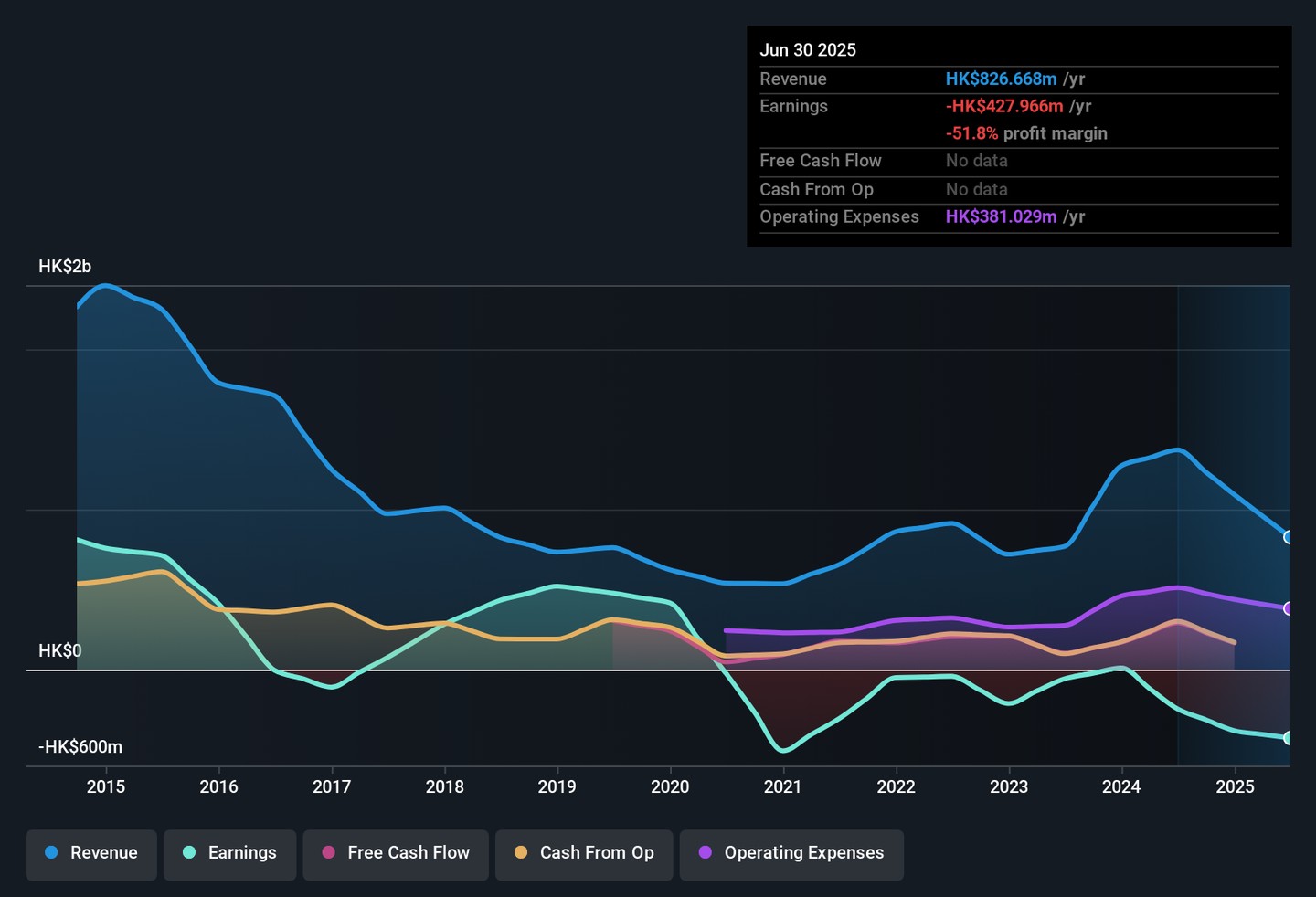This screenshot has height=897, width=1316.
Task: Click the blue Revenue endpoint marker on chart
Action: pos(1289,537)
